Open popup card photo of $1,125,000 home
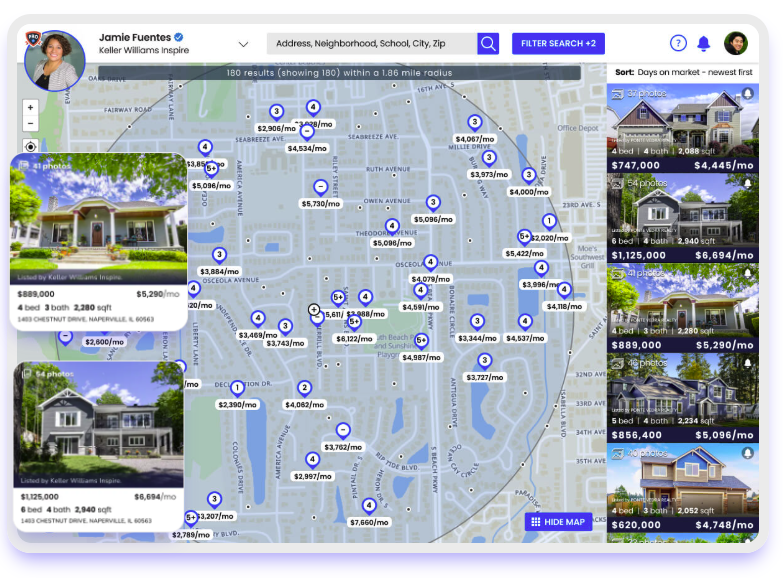The height and width of the screenshot is (578, 783). click(x=99, y=425)
